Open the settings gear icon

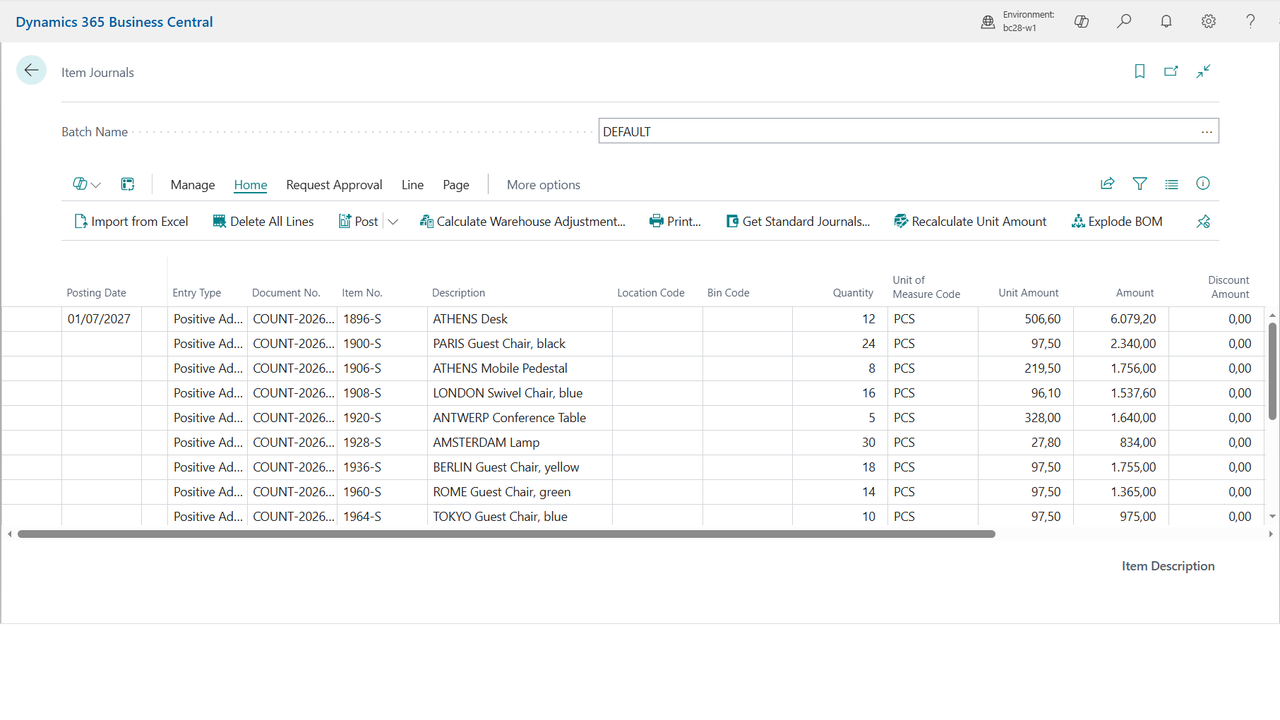point(1208,21)
